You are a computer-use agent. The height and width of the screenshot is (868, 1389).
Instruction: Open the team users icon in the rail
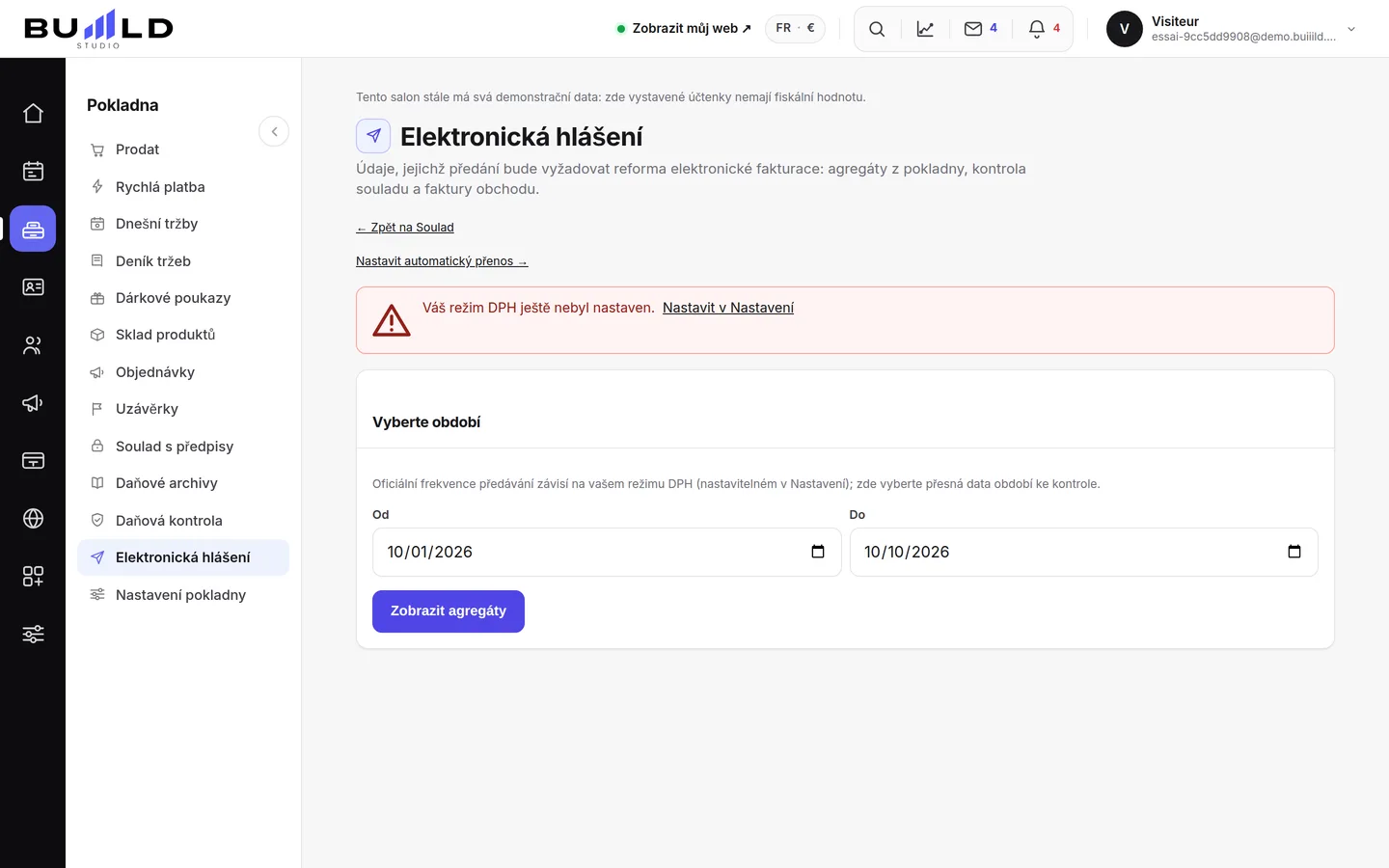pyautogui.click(x=33, y=344)
